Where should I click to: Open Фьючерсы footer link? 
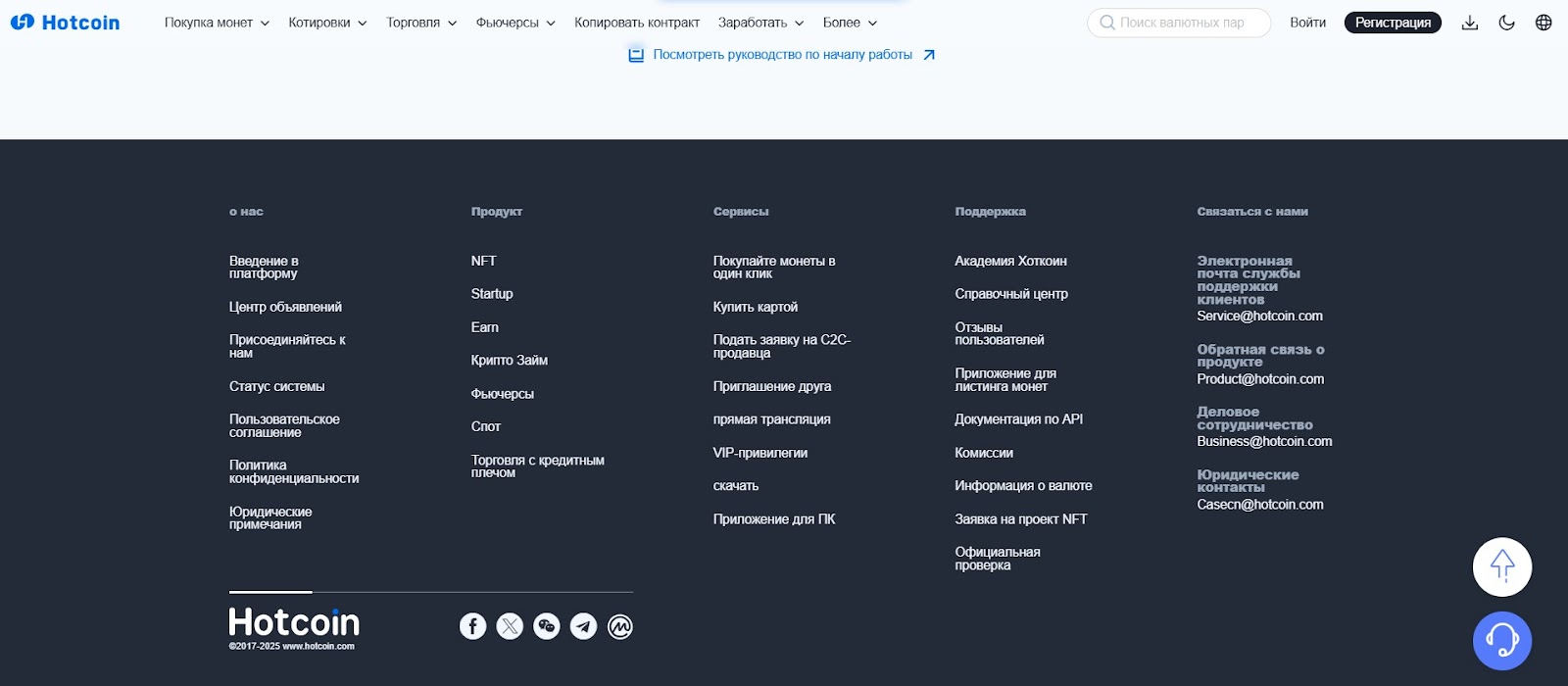pyautogui.click(x=502, y=393)
